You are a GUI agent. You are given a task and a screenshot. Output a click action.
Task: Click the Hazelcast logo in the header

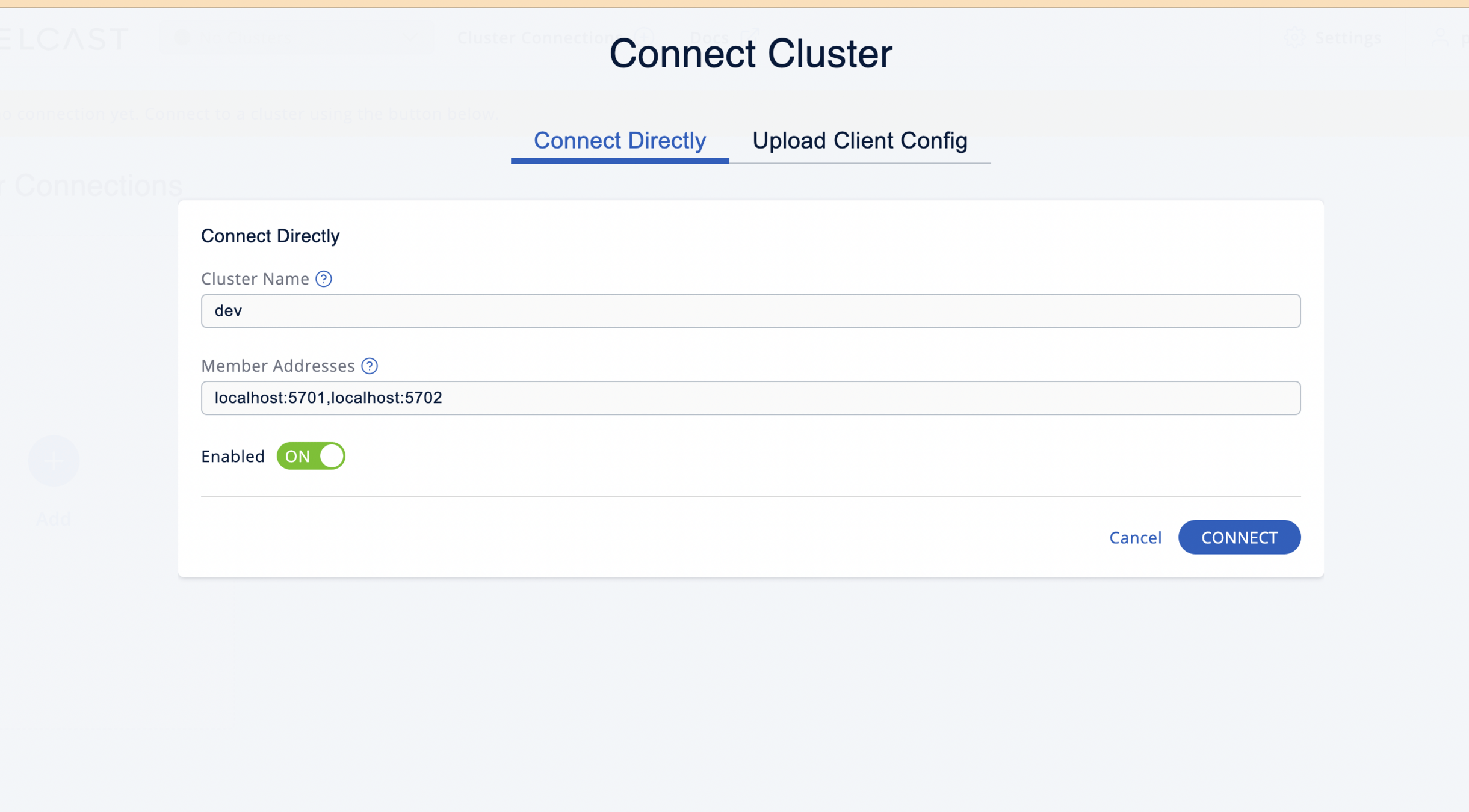(x=63, y=39)
